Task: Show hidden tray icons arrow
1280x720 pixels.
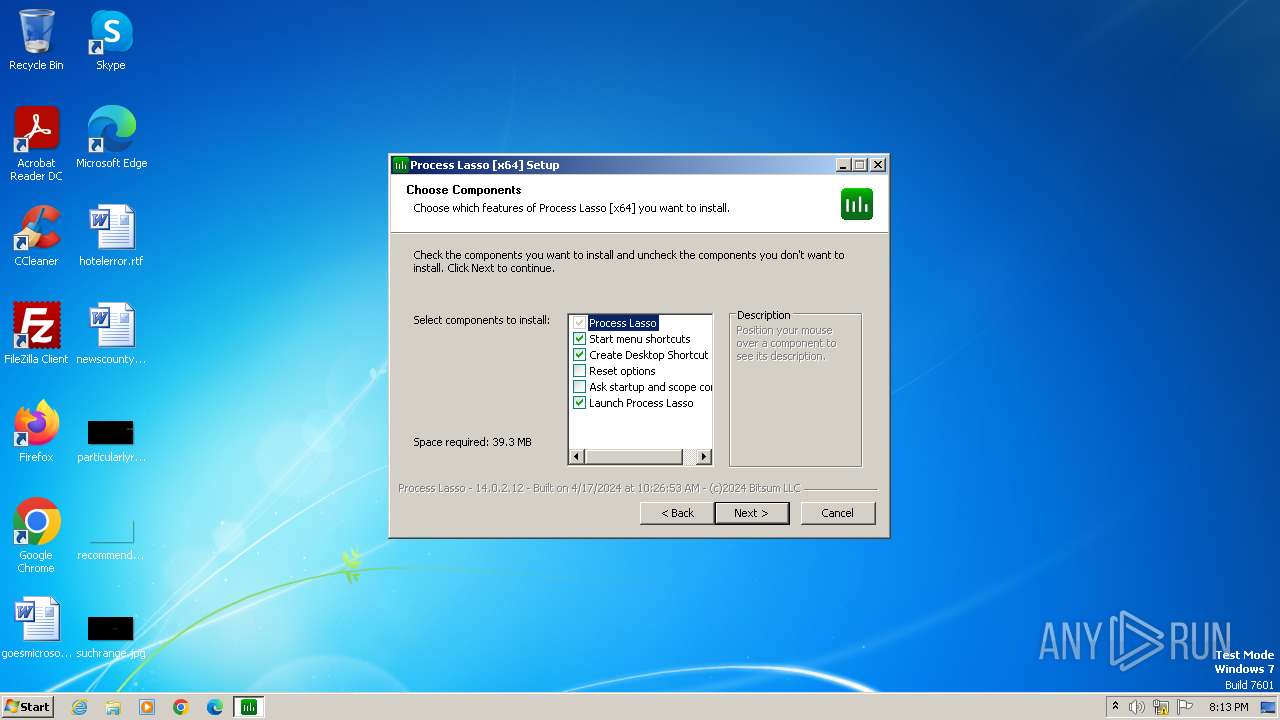Action: coord(1115,707)
